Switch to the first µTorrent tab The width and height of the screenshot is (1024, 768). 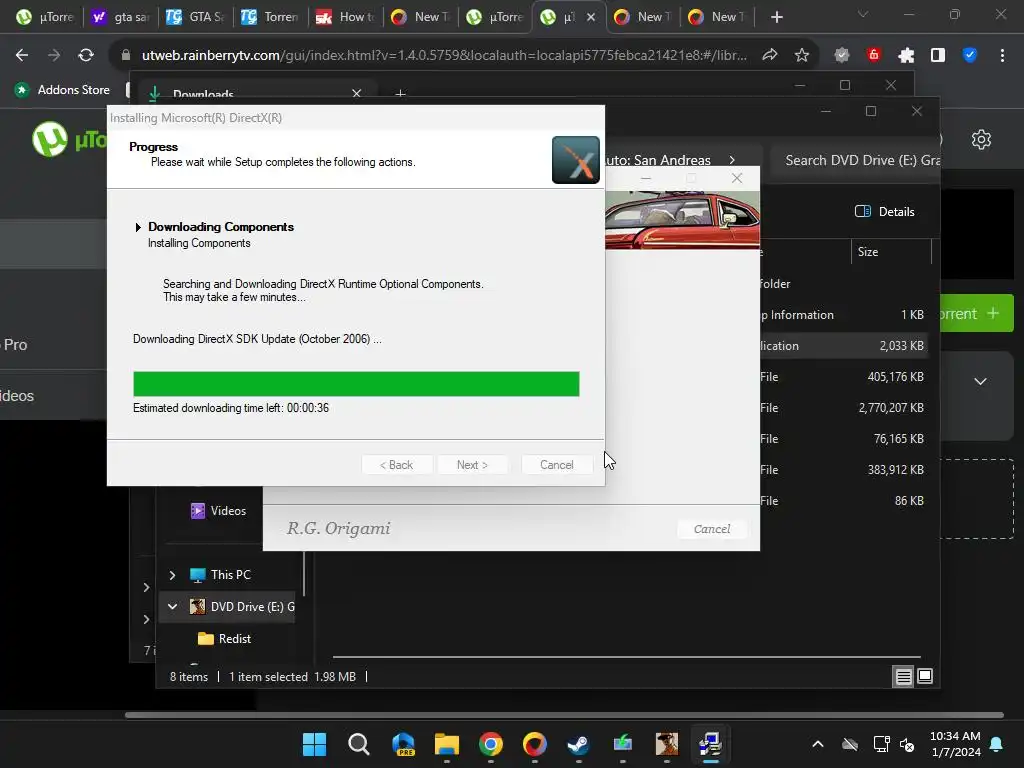(x=46, y=17)
